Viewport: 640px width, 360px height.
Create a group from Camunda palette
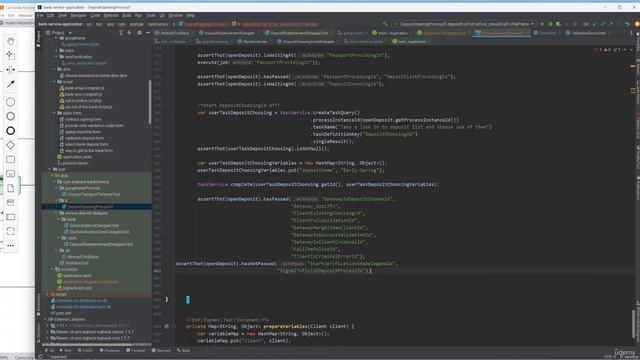11,231
